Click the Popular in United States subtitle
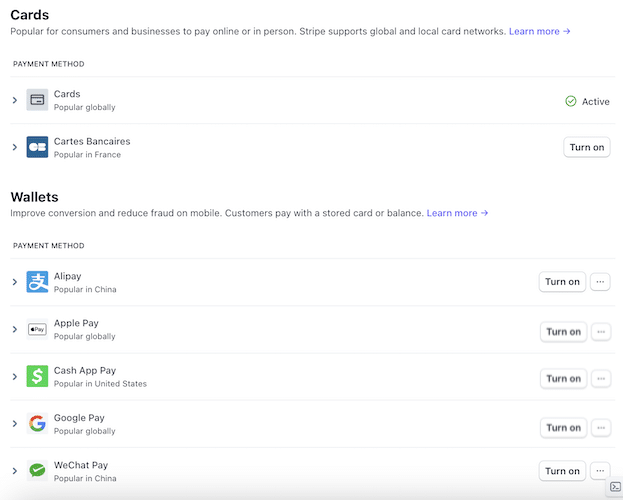 coord(101,384)
